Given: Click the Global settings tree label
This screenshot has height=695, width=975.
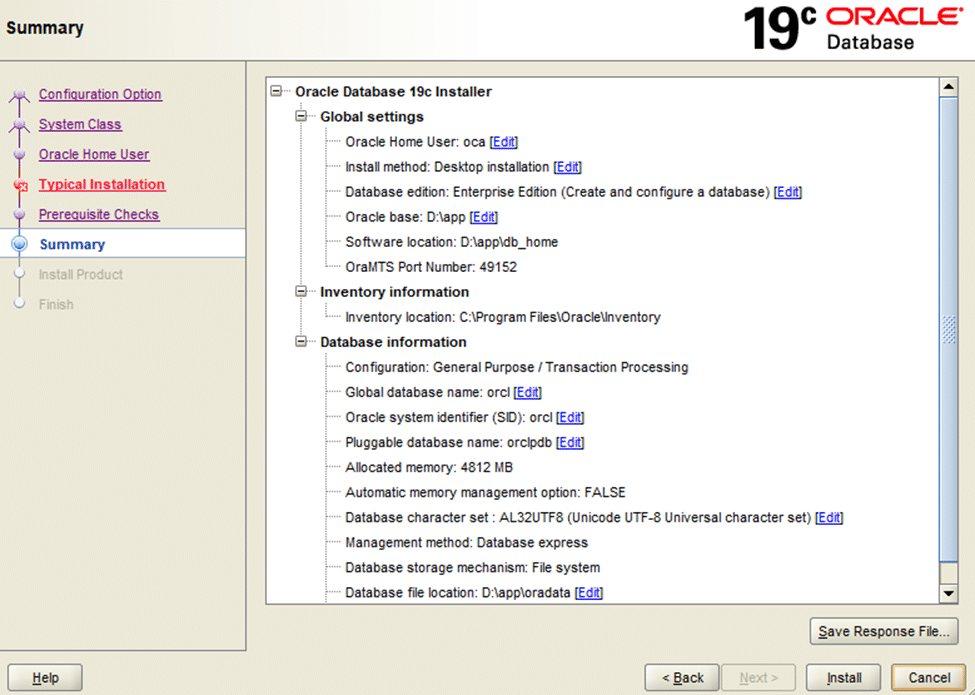Looking at the screenshot, I should pyautogui.click(x=372, y=116).
